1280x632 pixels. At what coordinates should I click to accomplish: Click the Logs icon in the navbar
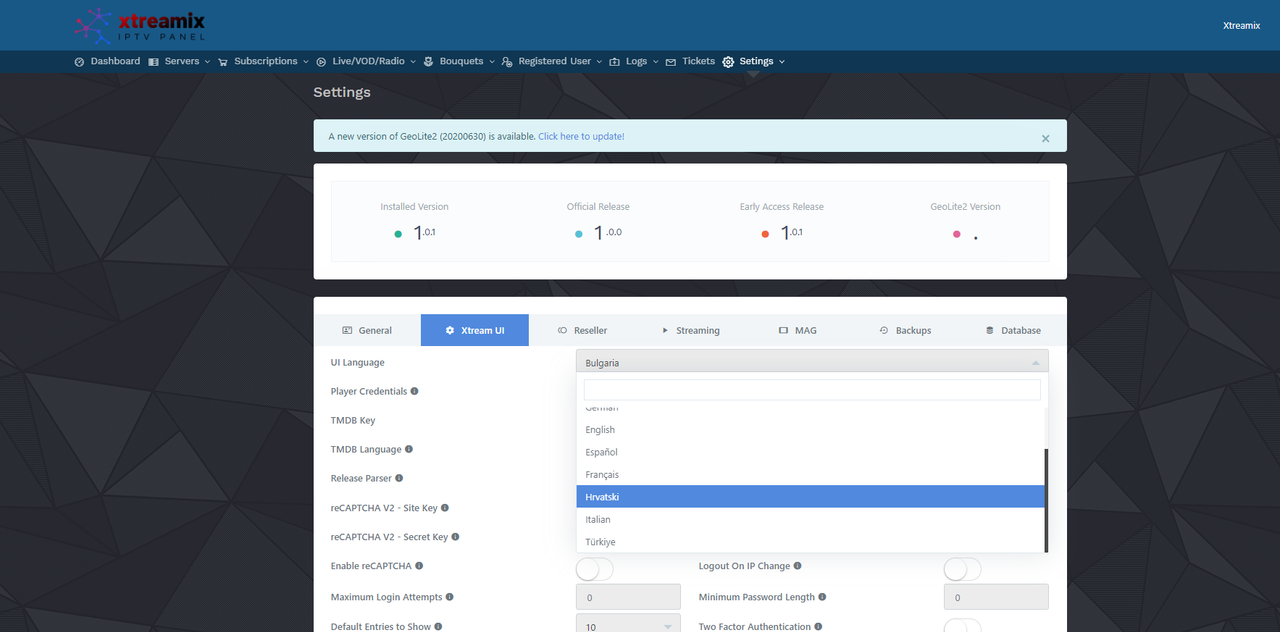[615, 62]
